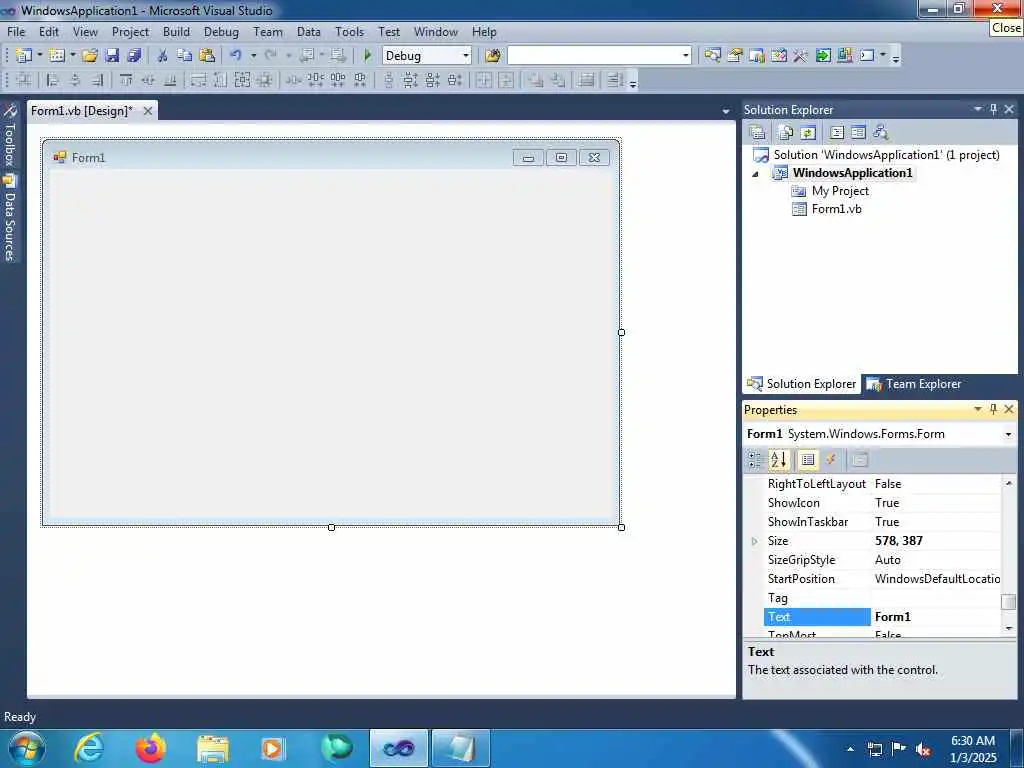Click Show All Files in Solution Explorer

pyautogui.click(x=786, y=133)
